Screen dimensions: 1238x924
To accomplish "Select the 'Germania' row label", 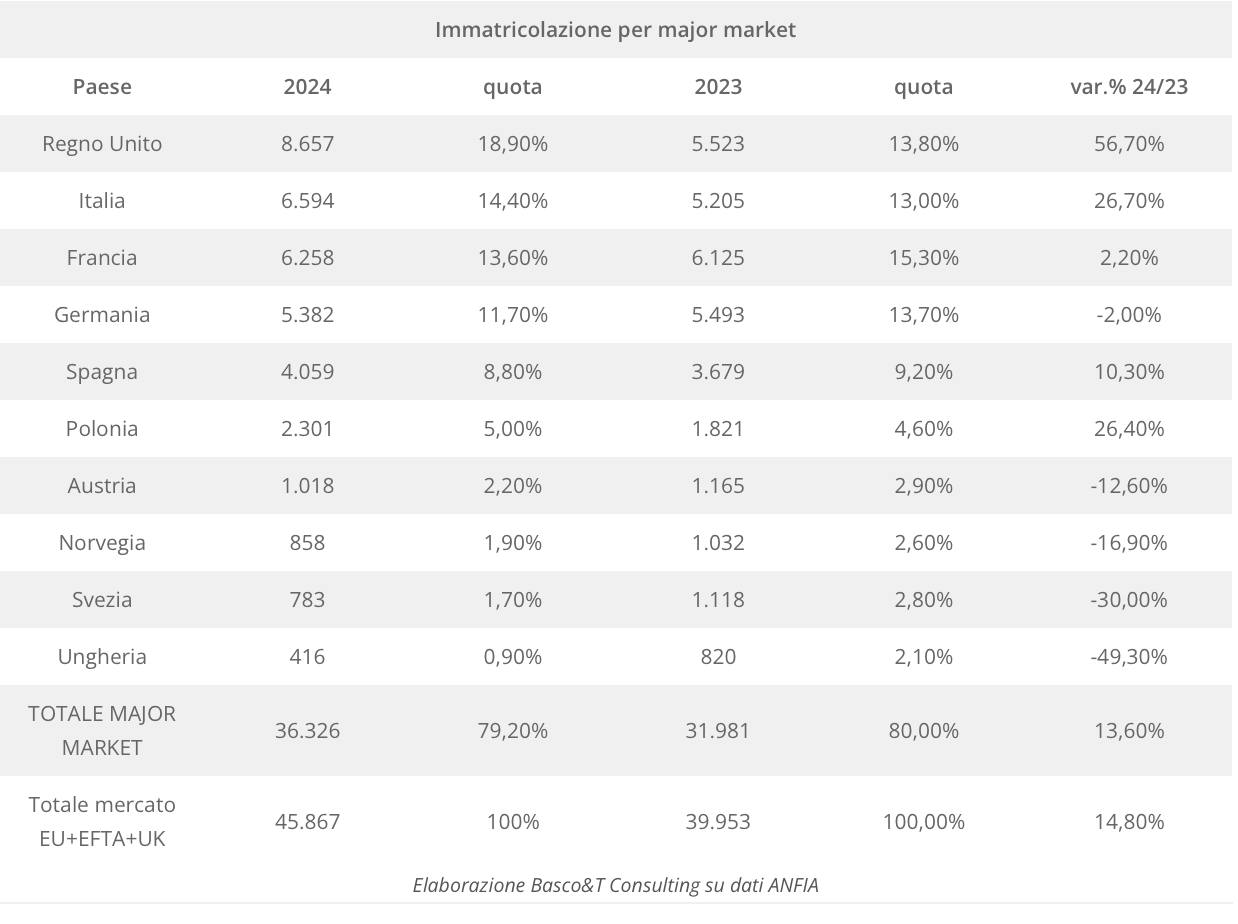I will pyautogui.click(x=102, y=315).
